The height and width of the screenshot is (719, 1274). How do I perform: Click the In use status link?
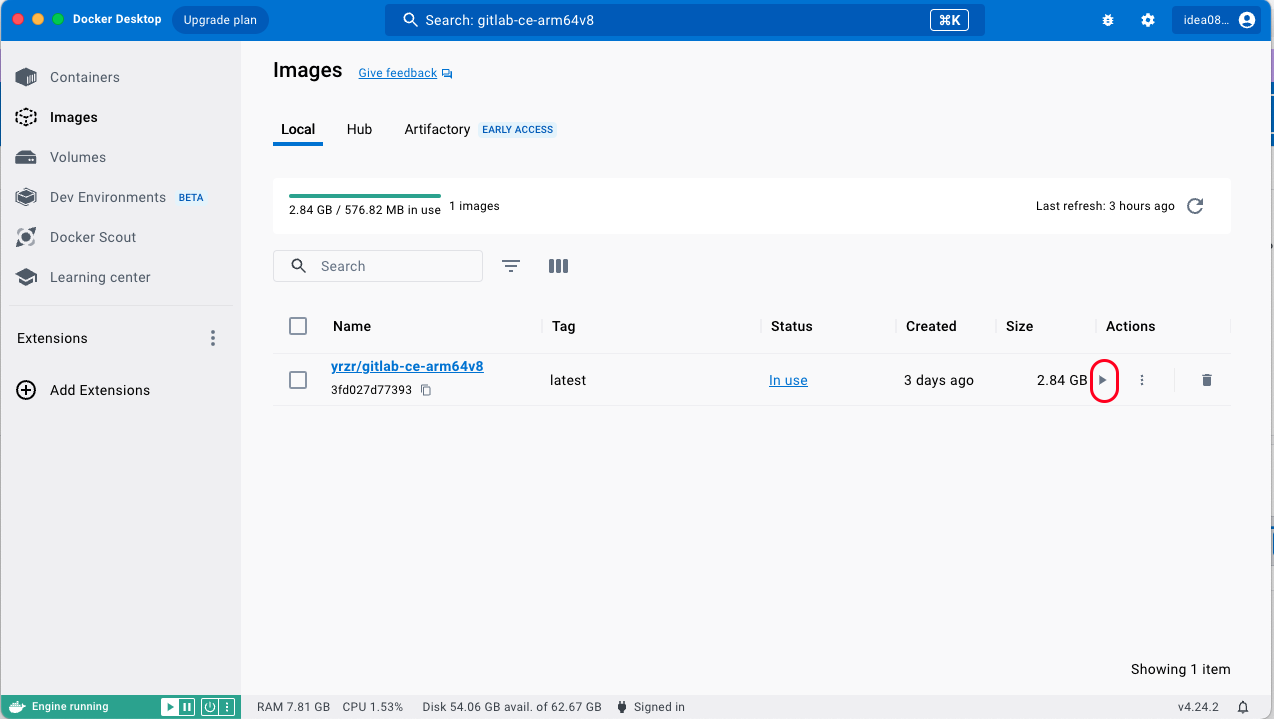[x=788, y=380]
